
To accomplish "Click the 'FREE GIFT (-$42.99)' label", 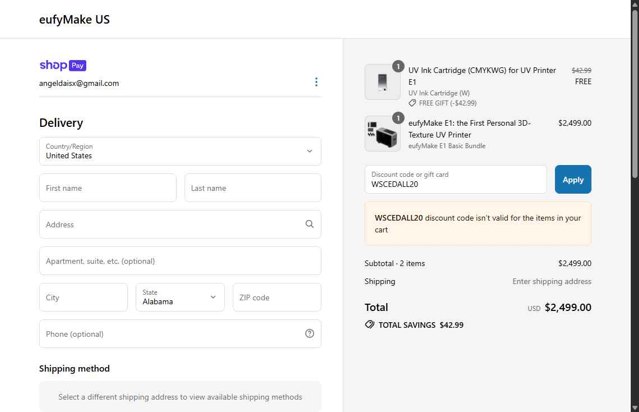I will pyautogui.click(x=447, y=103).
